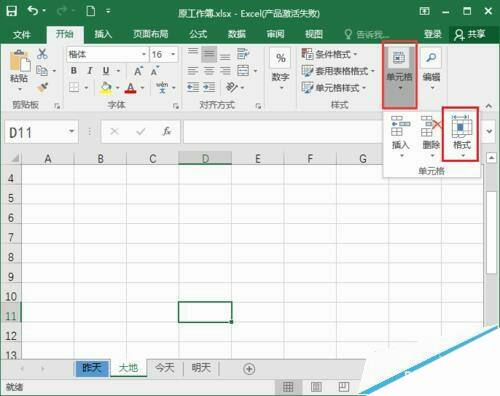Select the 昨天 sheet tab

click(x=92, y=368)
